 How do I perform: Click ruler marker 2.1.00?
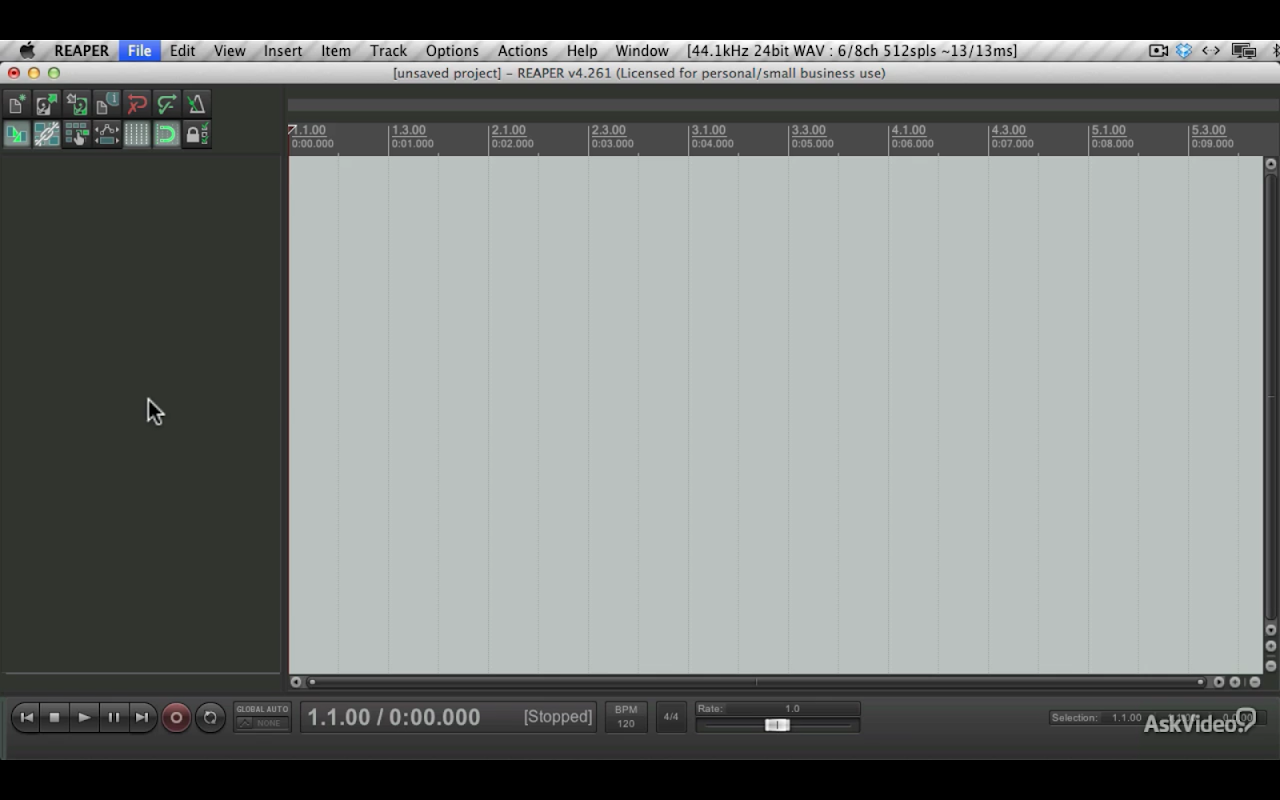(509, 130)
